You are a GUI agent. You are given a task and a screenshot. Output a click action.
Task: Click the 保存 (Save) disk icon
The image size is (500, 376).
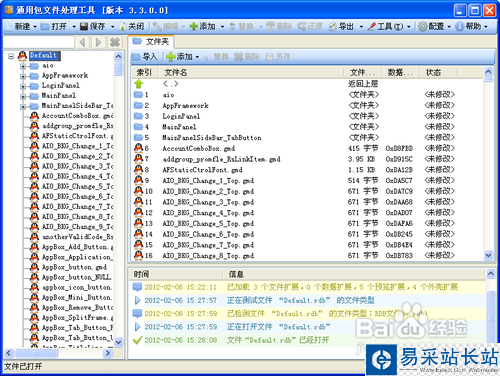[84, 26]
